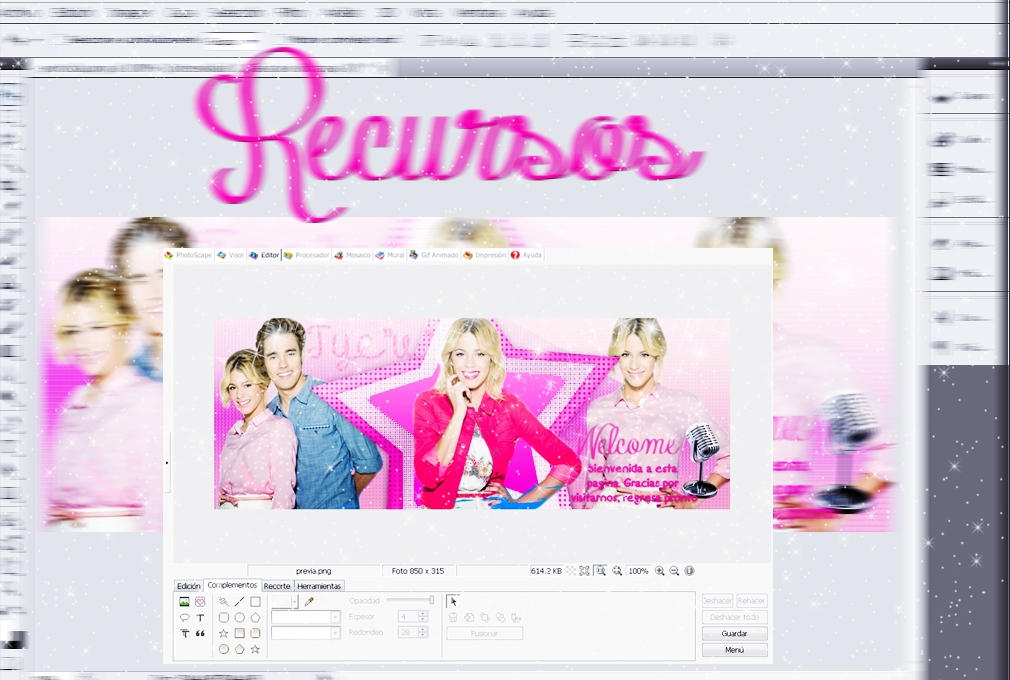Switch to the Edición tab
The height and width of the screenshot is (680, 1010).
(189, 586)
